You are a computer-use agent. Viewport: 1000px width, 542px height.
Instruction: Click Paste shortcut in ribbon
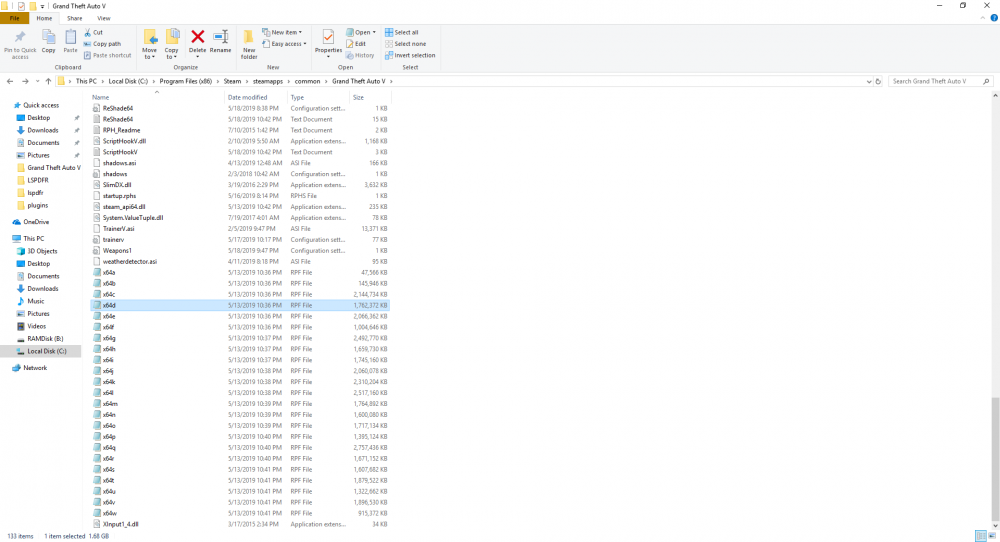107,55
